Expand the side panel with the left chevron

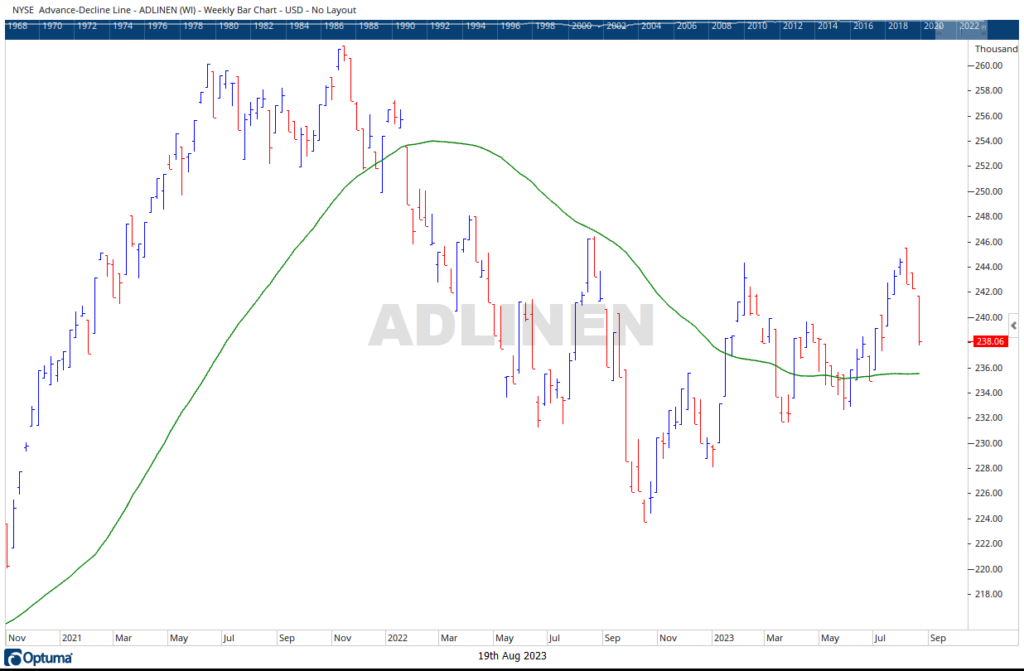tap(1014, 326)
